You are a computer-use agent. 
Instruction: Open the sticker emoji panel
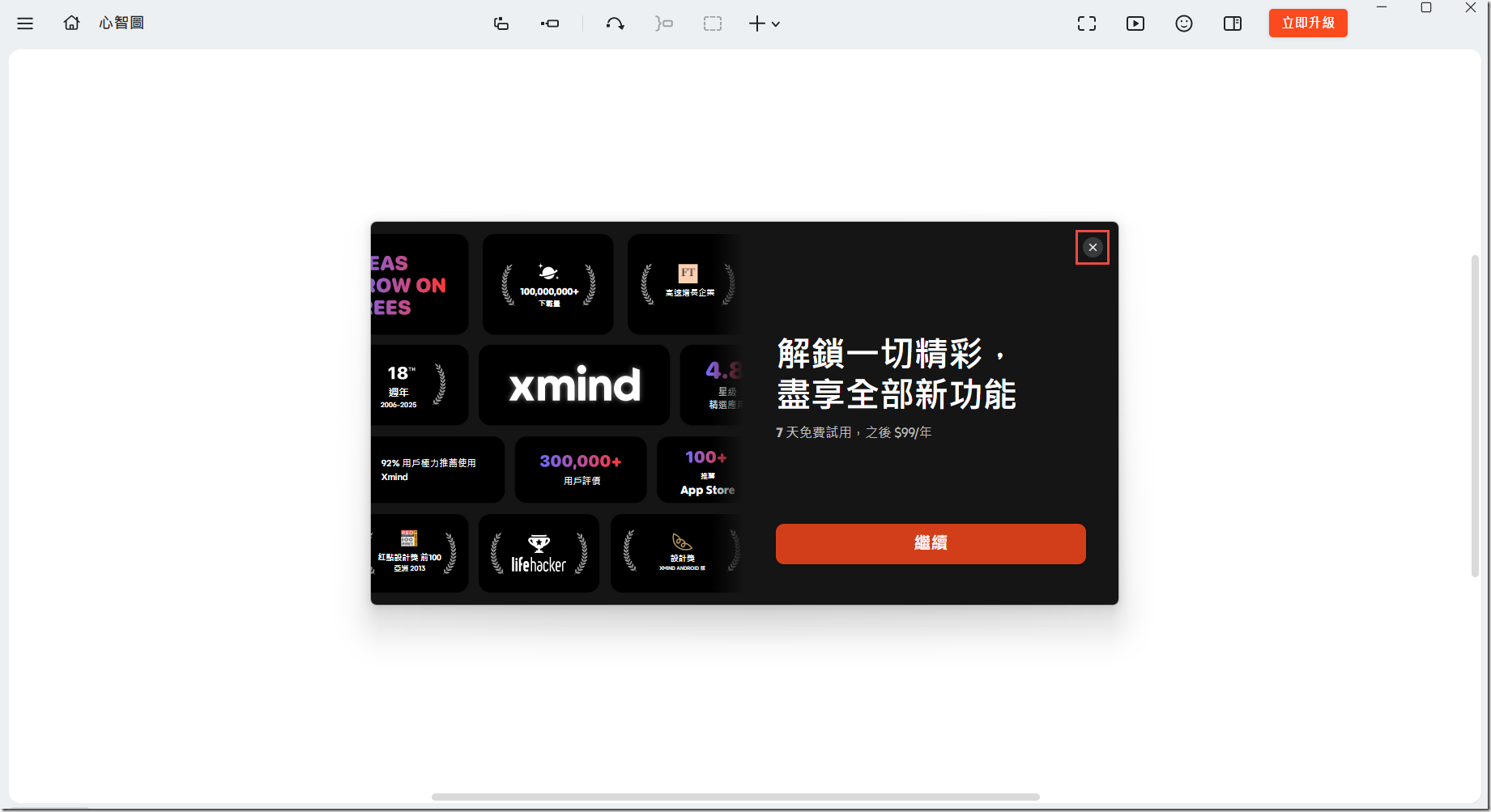click(1184, 23)
